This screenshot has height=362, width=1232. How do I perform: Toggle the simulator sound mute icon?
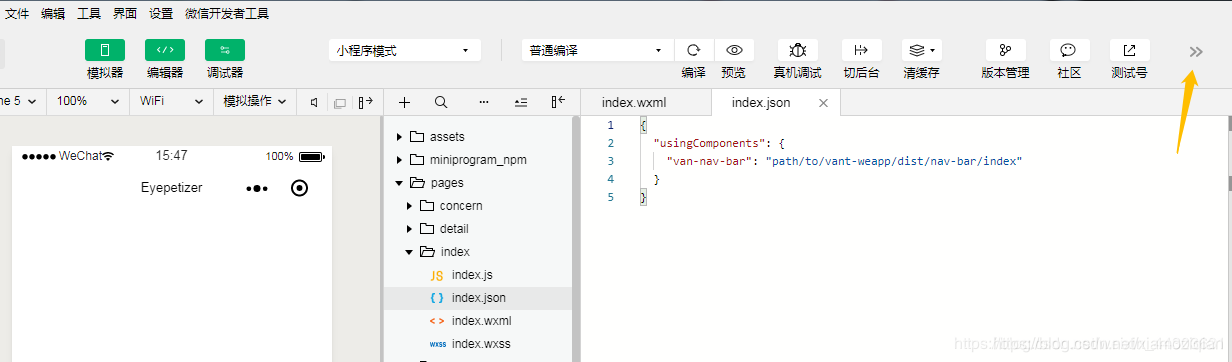314,102
